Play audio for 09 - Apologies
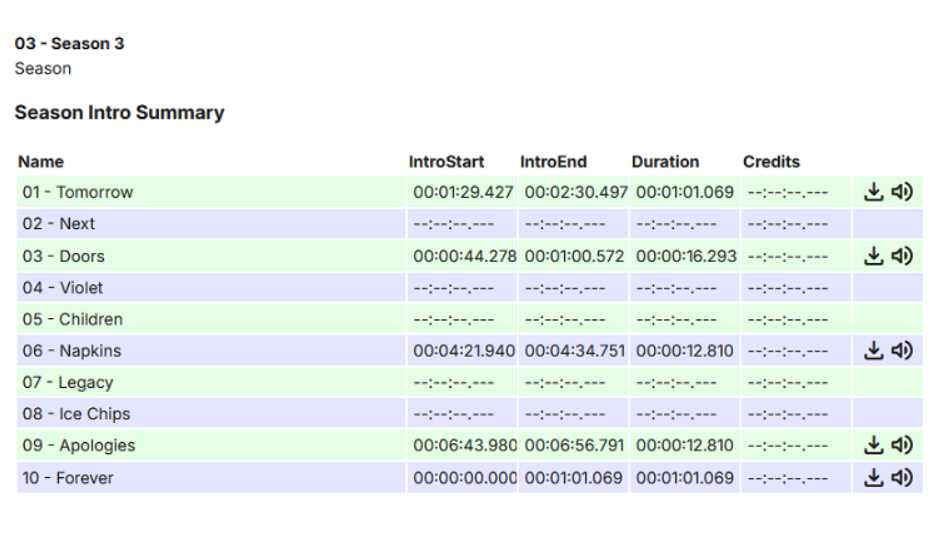Image resolution: width=945 pixels, height=534 pixels. tap(902, 445)
